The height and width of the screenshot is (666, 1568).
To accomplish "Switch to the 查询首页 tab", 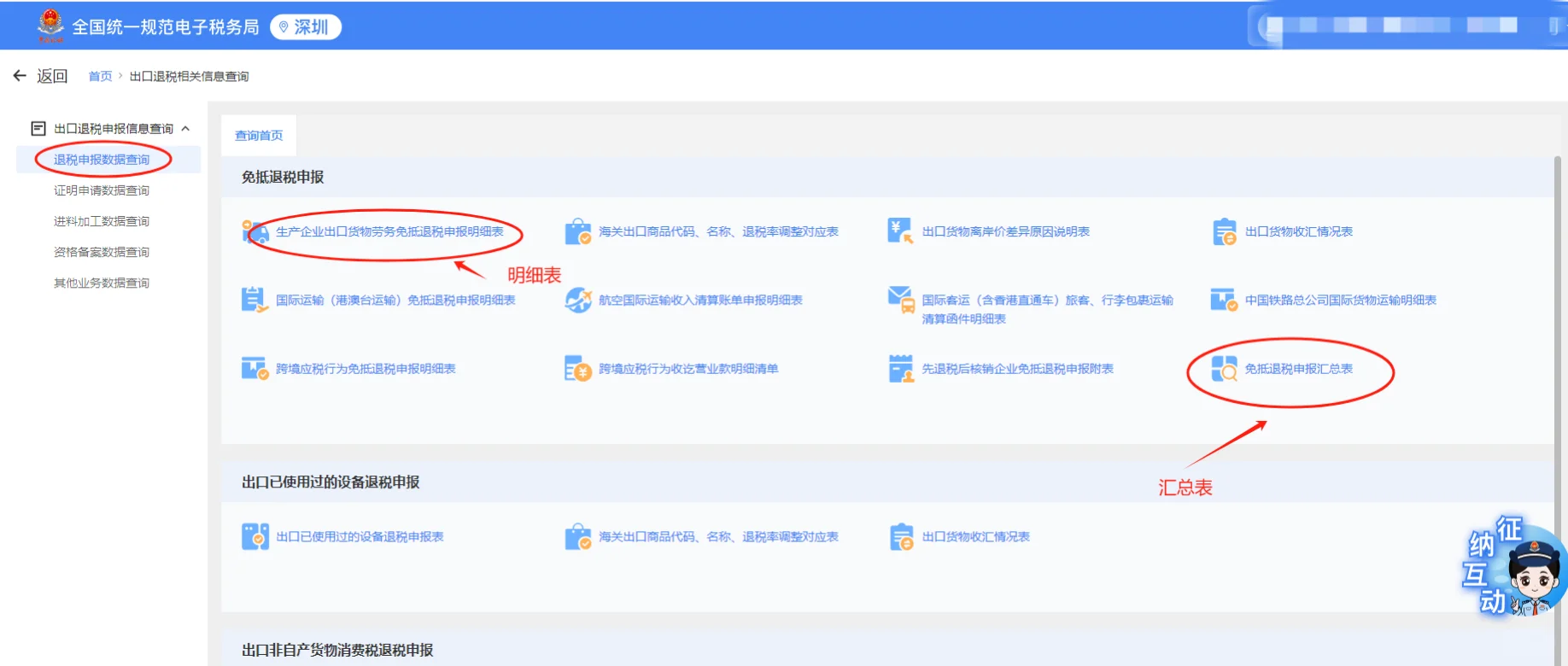I will click(x=259, y=136).
